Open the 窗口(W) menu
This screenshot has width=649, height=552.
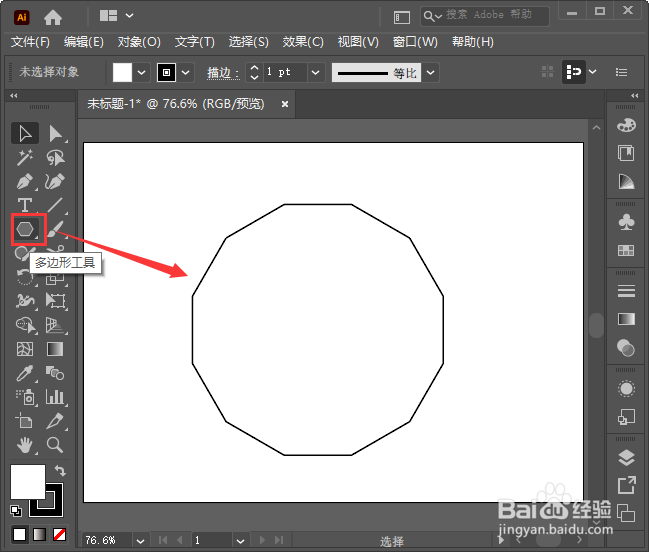415,42
